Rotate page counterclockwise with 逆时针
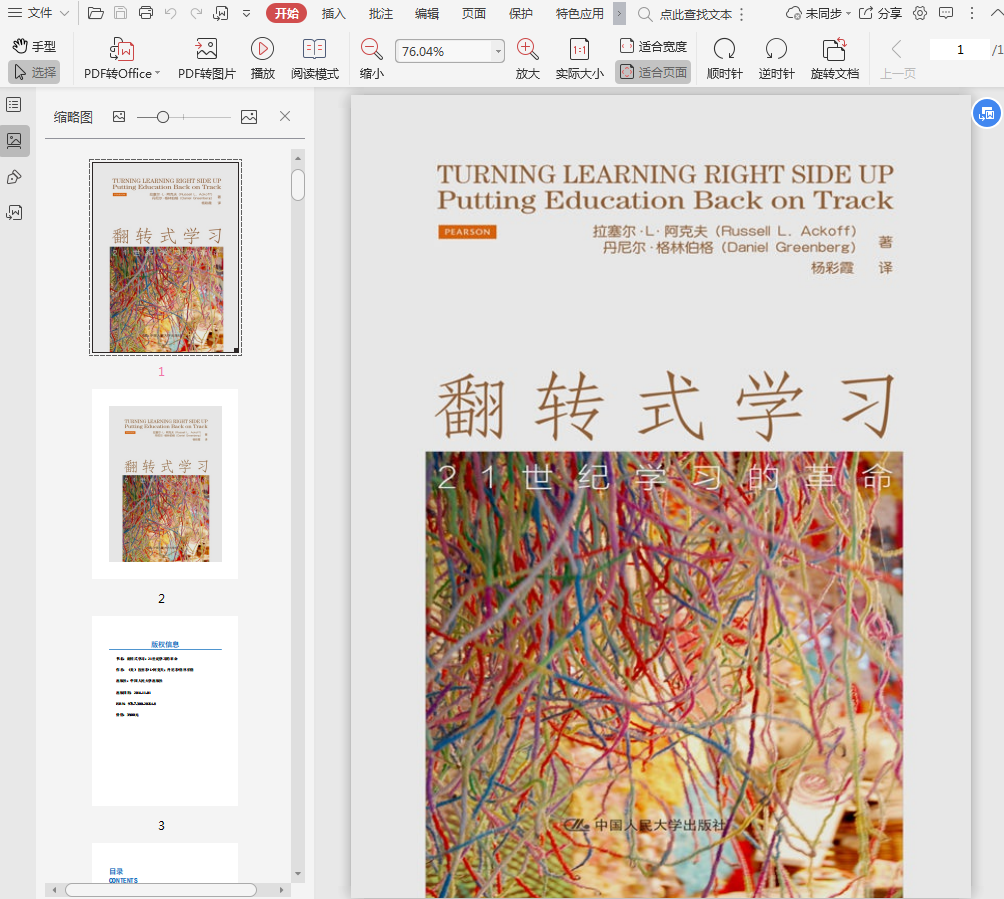This screenshot has width=1004, height=899. click(776, 50)
